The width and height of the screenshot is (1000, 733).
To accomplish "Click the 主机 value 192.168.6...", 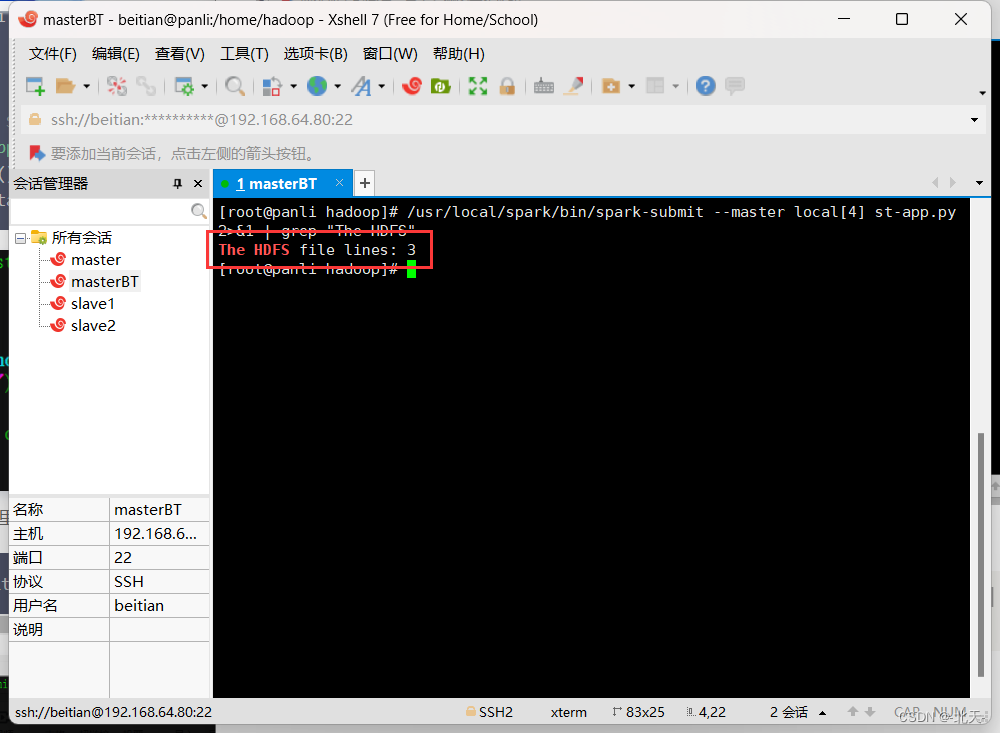I will [156, 533].
